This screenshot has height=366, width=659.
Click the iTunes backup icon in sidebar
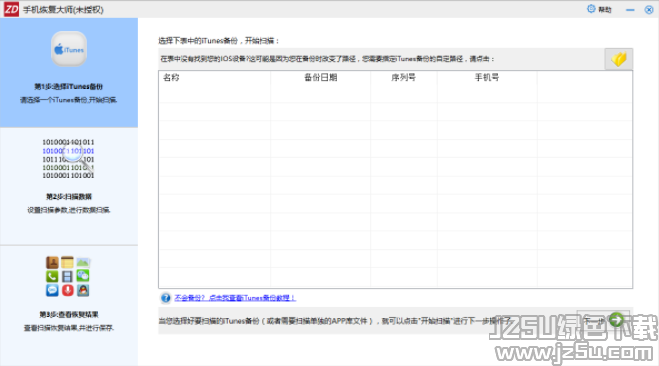pos(69,49)
